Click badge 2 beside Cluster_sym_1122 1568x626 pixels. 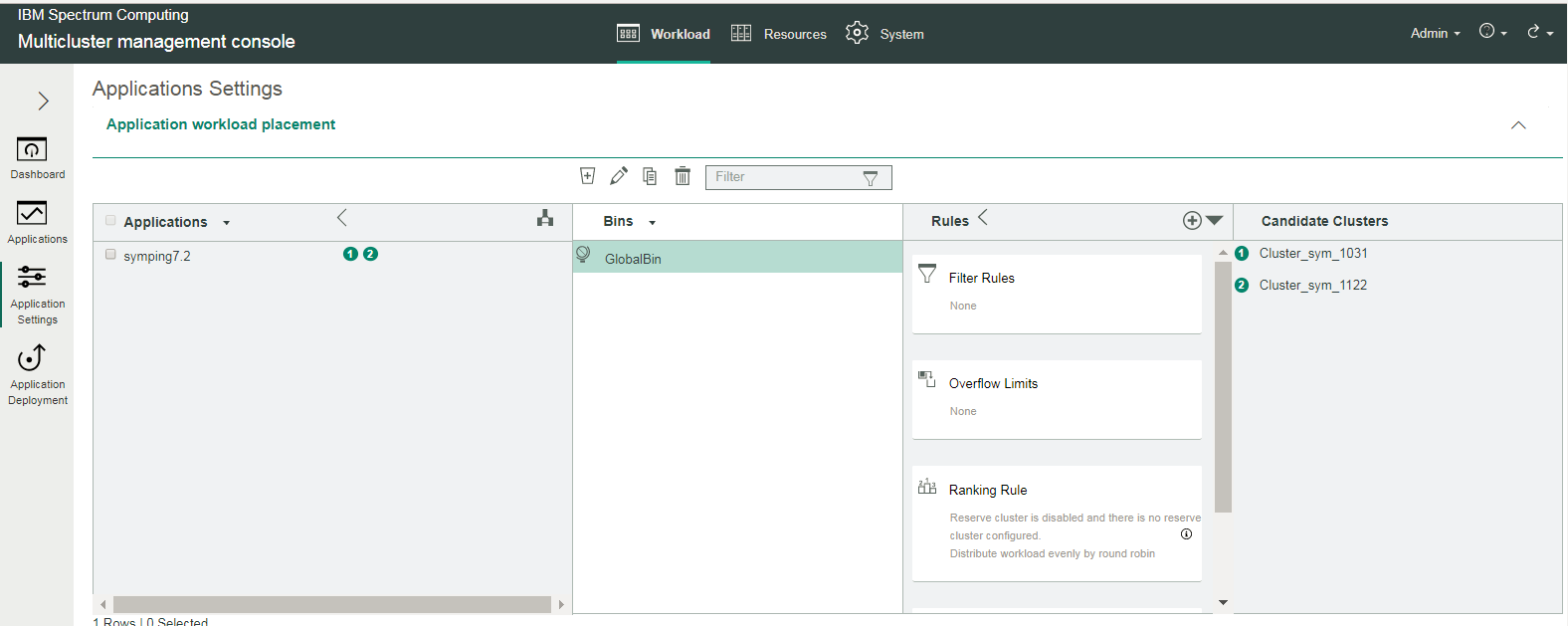[1242, 286]
